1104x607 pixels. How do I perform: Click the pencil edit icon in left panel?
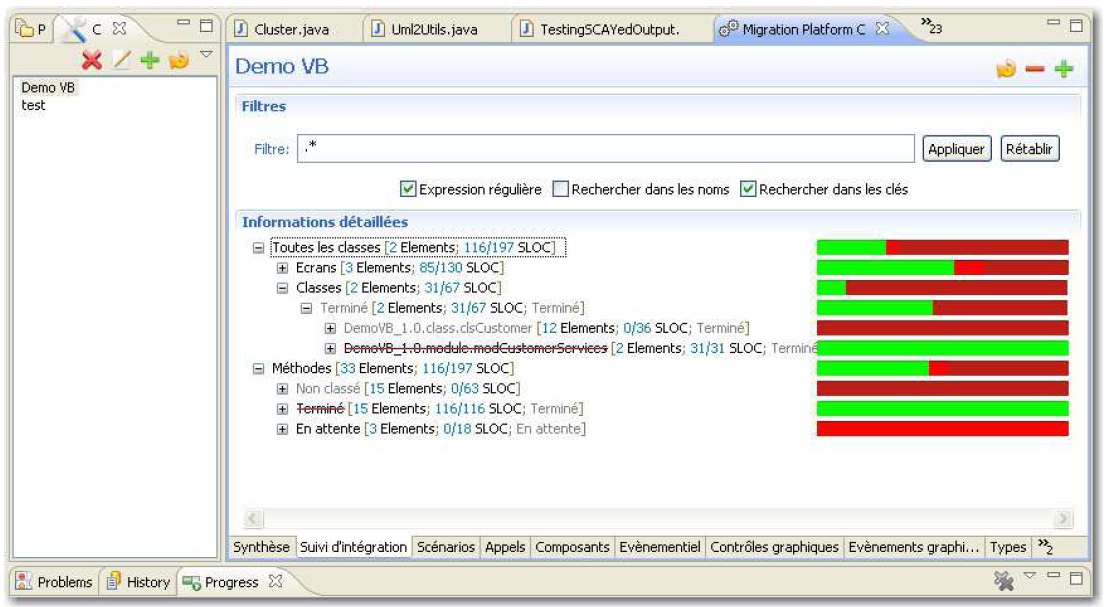click(x=122, y=61)
